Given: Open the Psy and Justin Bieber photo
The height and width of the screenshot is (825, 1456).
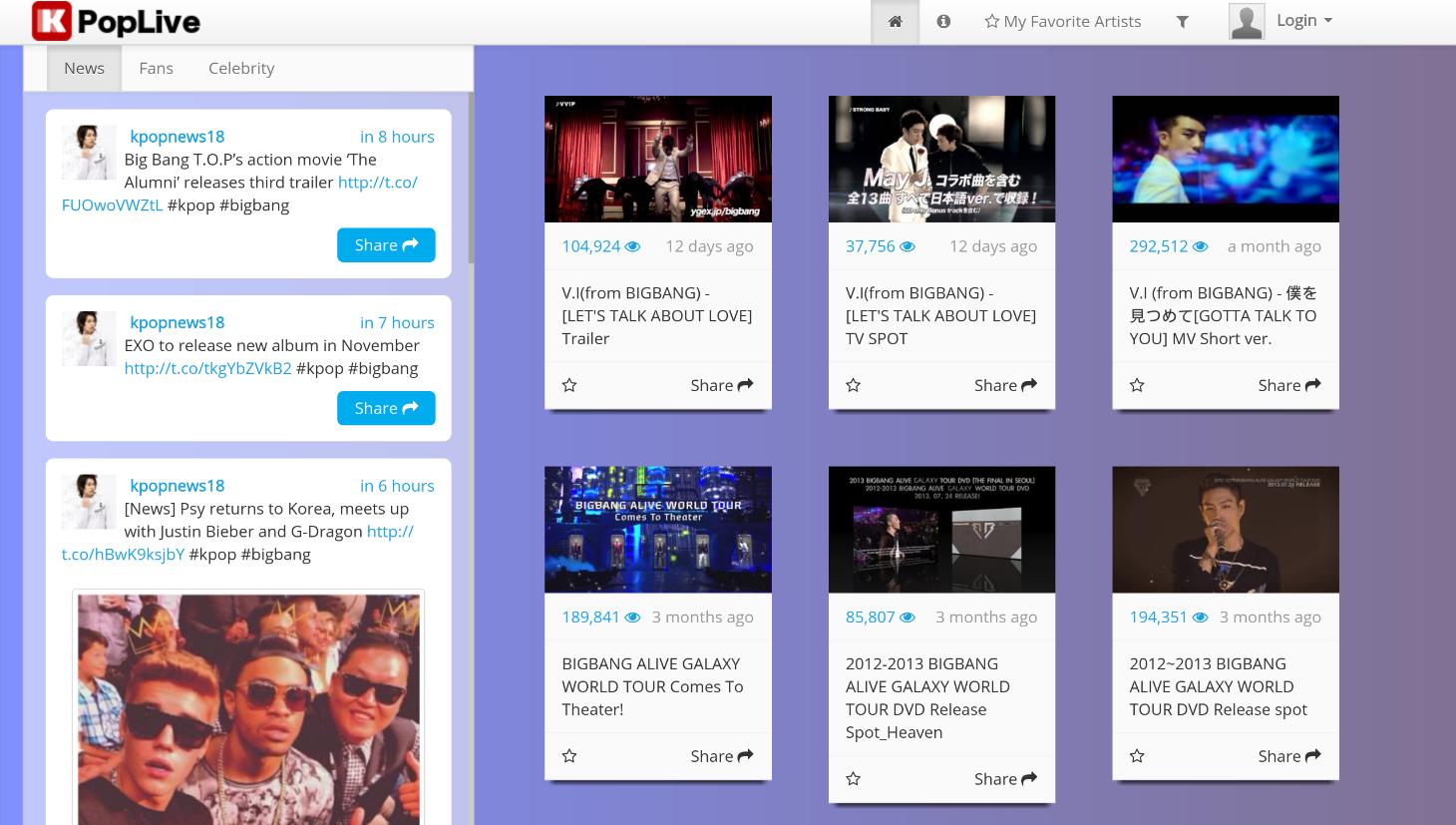Looking at the screenshot, I should (248, 708).
